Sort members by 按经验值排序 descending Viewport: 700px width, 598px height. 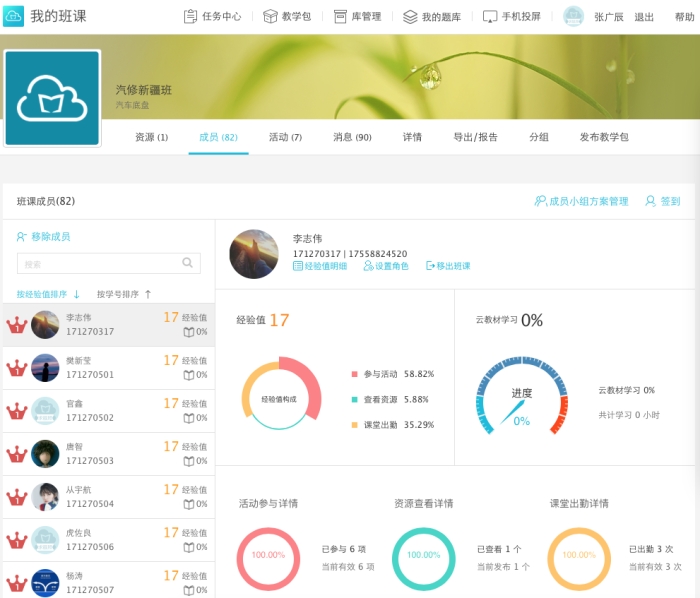[48, 295]
